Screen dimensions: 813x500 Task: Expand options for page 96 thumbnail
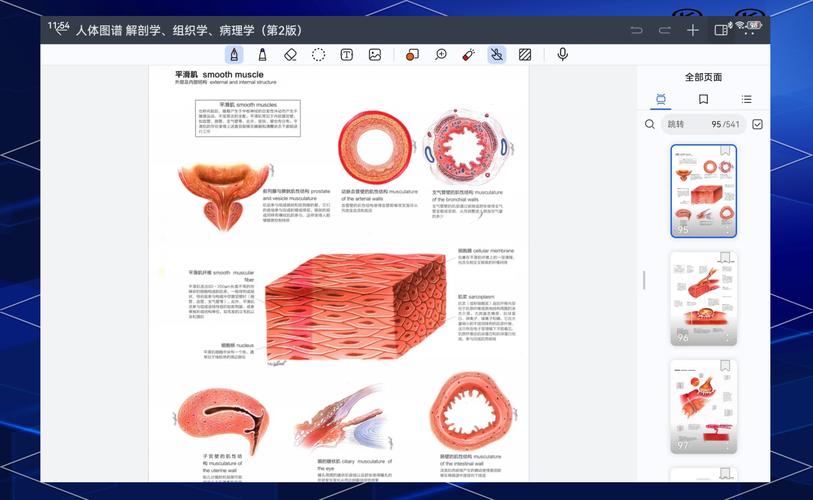point(727,338)
